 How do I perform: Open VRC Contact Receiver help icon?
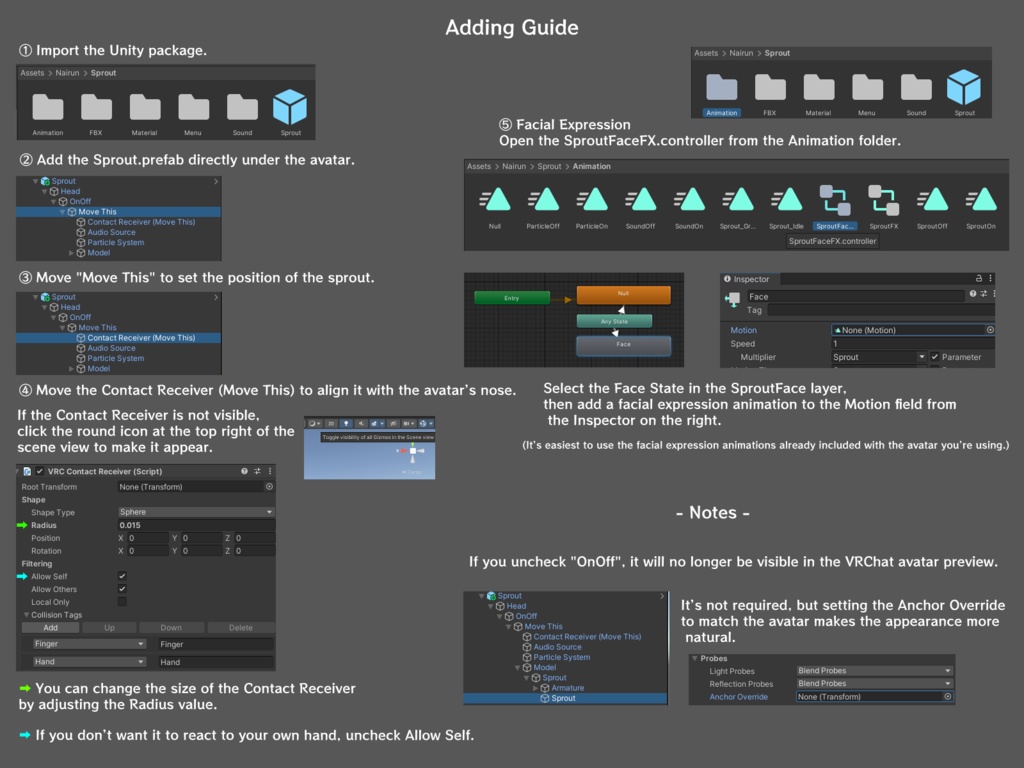tap(244, 471)
